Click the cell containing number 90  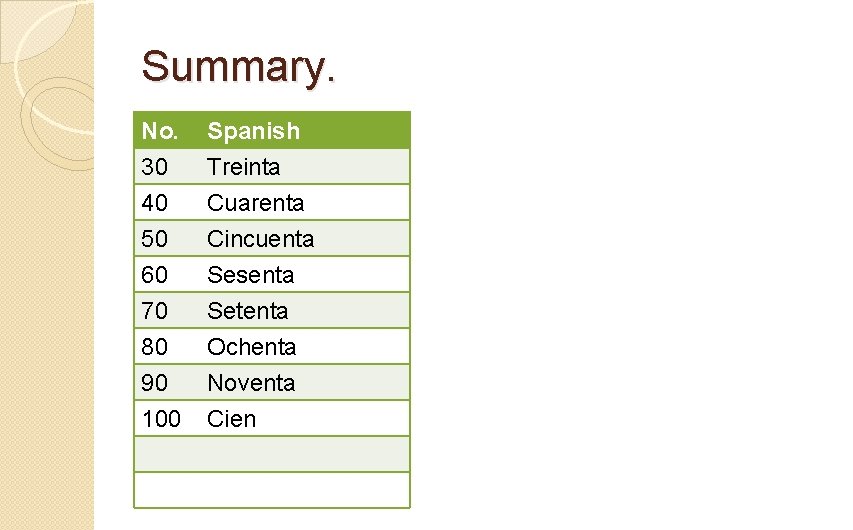pos(155,383)
